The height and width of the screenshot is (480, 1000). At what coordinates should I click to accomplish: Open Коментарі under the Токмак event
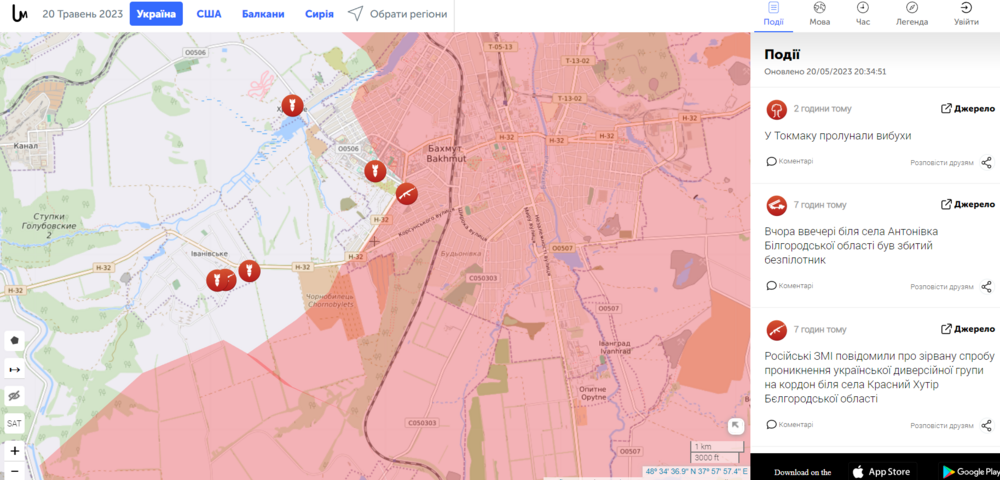pos(790,161)
